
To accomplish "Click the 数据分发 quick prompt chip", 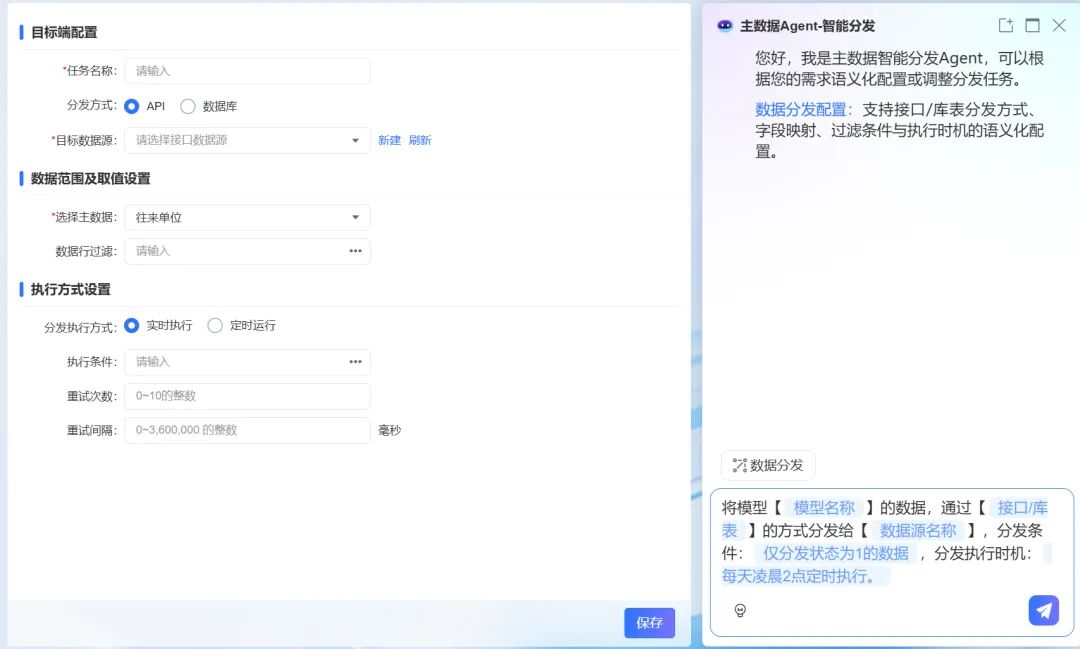I will (x=768, y=465).
